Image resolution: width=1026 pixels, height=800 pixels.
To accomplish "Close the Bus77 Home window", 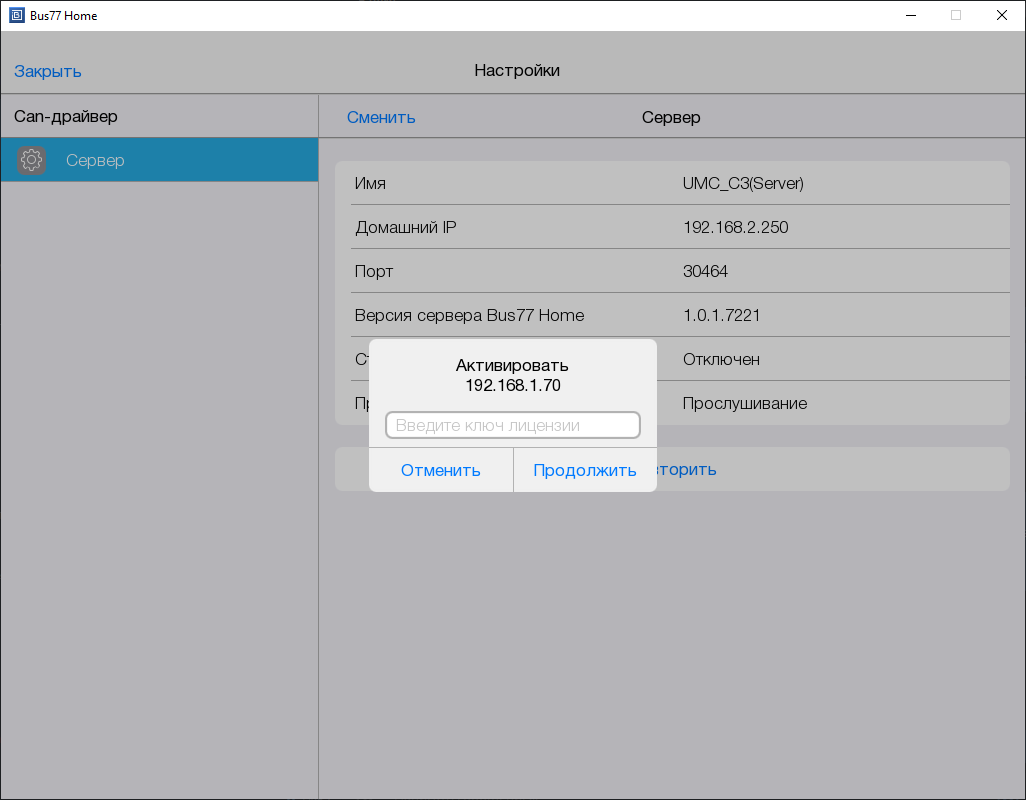I will [x=1002, y=15].
